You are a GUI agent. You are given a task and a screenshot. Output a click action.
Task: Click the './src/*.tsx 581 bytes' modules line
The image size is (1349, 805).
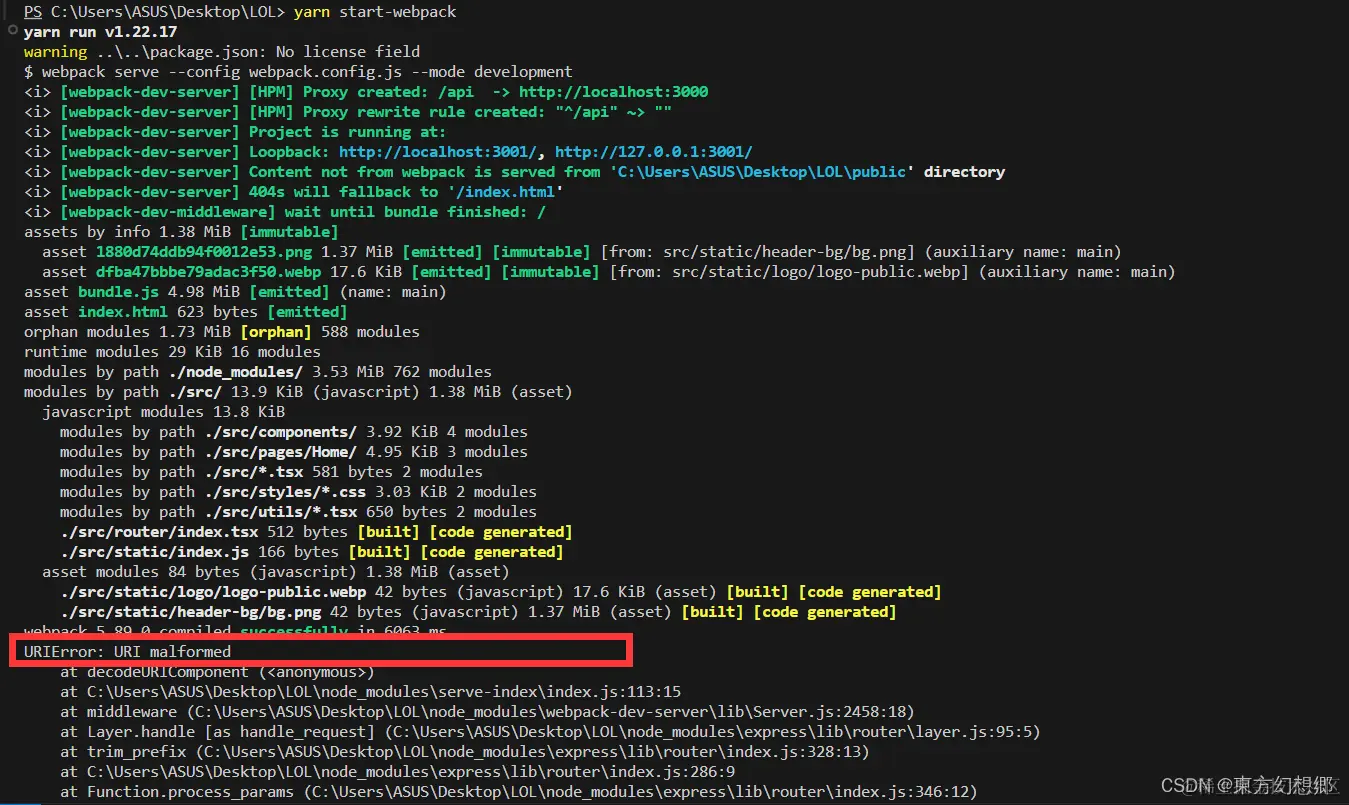coord(271,472)
